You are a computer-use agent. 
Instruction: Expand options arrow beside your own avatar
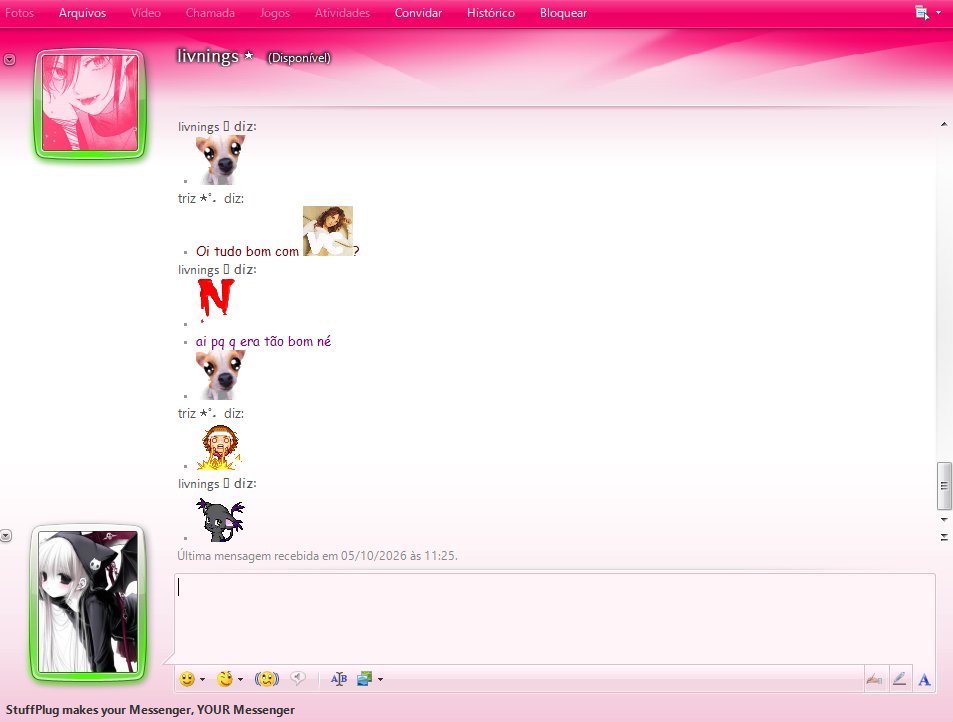pos(5,535)
